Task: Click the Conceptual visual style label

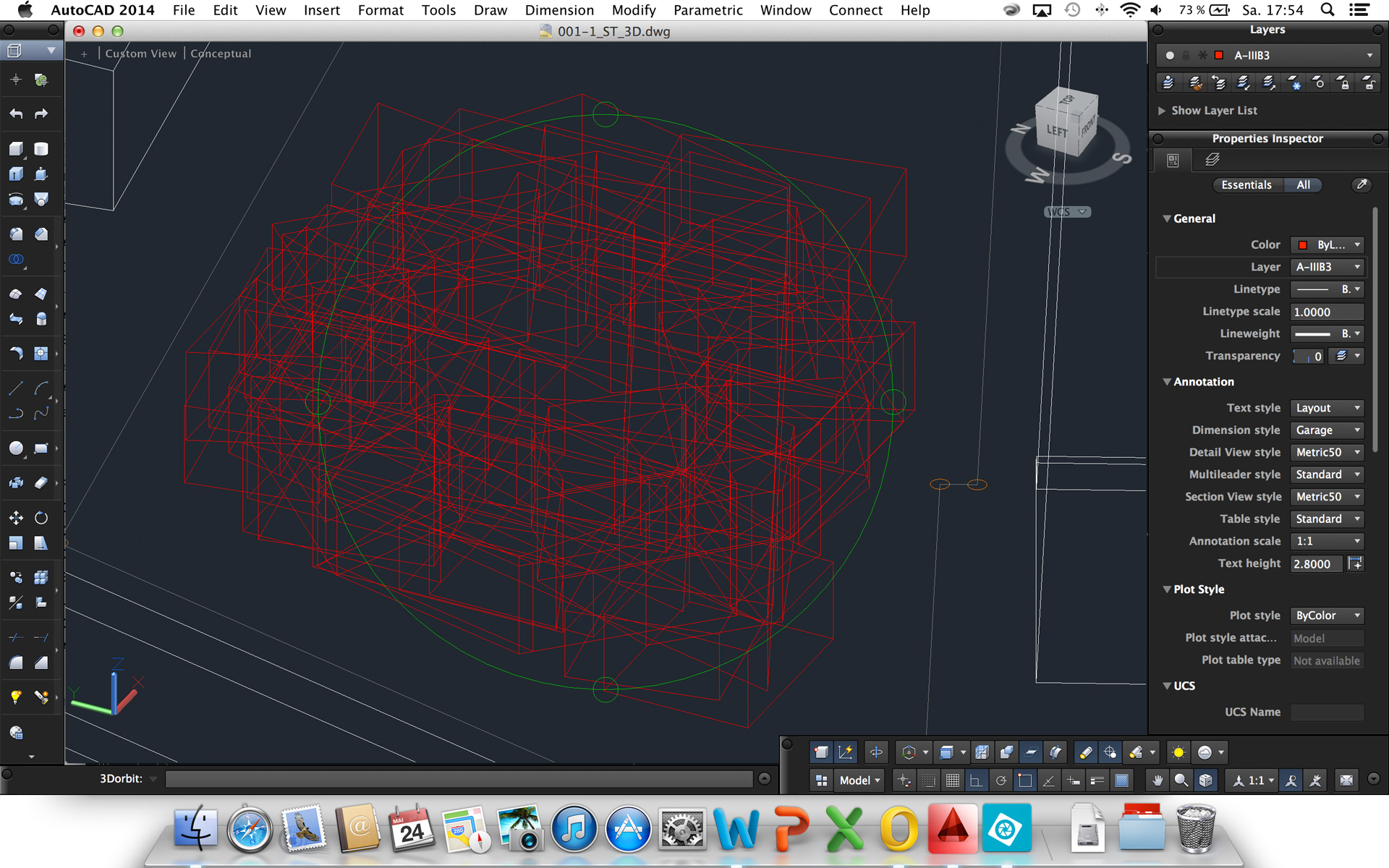Action: [221, 54]
